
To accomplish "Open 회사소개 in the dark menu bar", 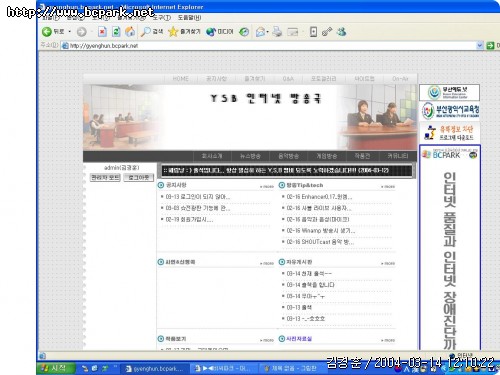I will tap(212, 156).
